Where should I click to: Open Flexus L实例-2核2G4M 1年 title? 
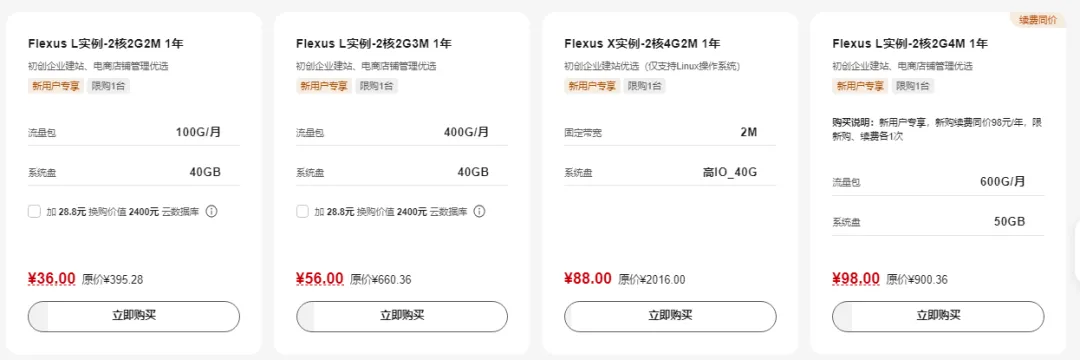coord(910,44)
